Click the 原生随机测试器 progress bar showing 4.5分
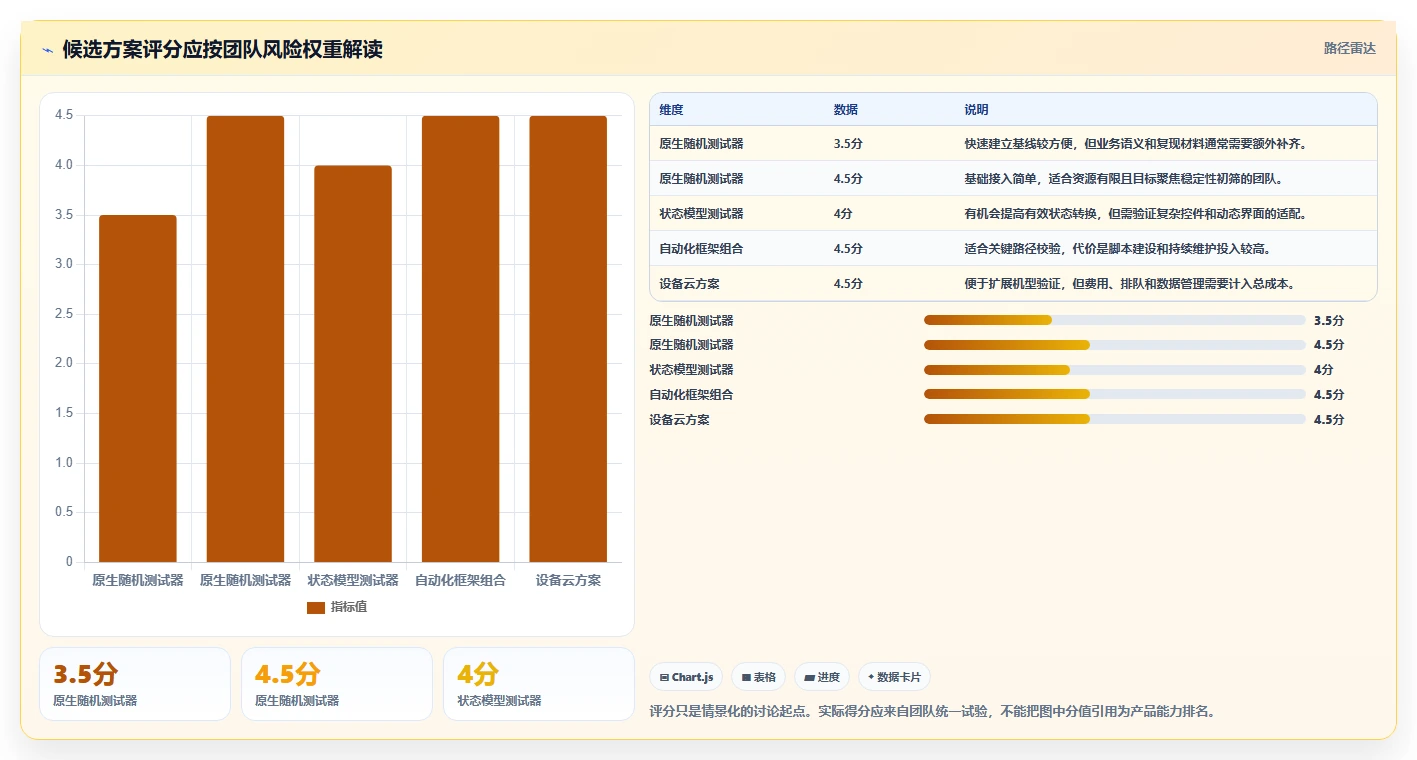 pos(1115,345)
